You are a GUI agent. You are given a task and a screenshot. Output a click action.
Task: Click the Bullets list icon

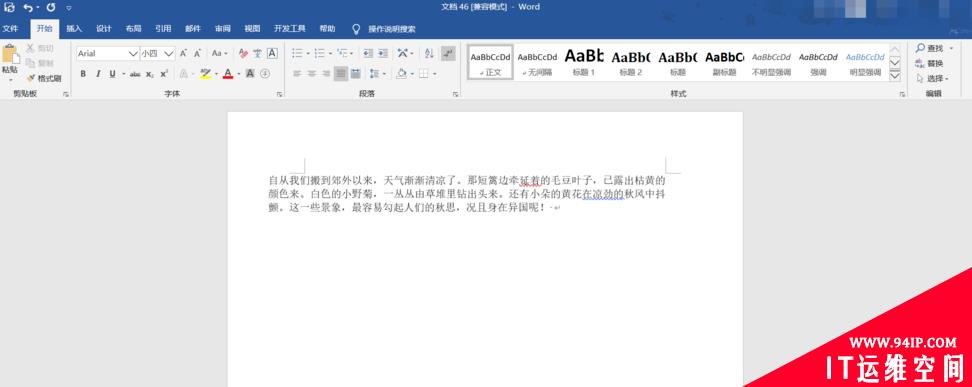(x=297, y=54)
